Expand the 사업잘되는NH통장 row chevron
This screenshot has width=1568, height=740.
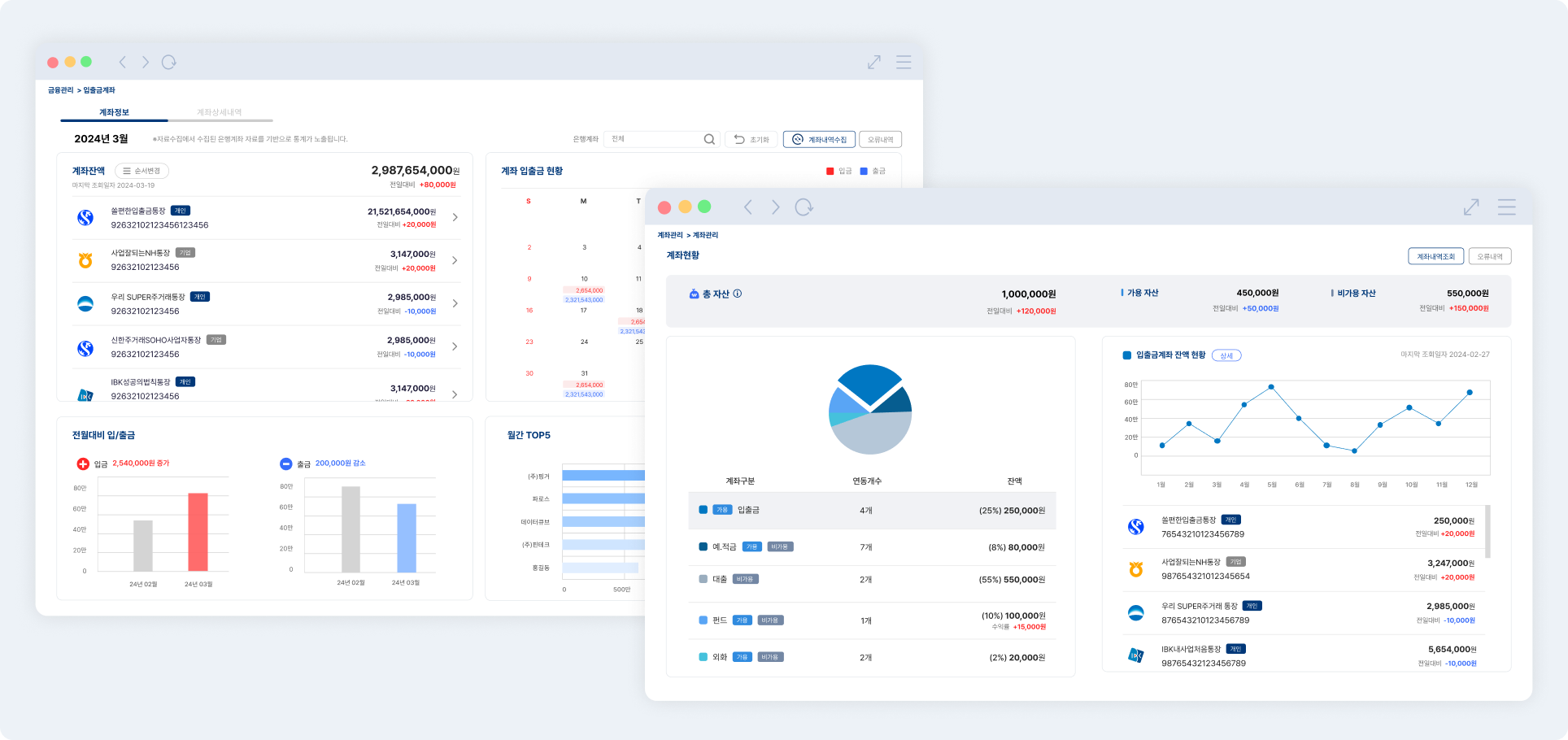[x=455, y=260]
